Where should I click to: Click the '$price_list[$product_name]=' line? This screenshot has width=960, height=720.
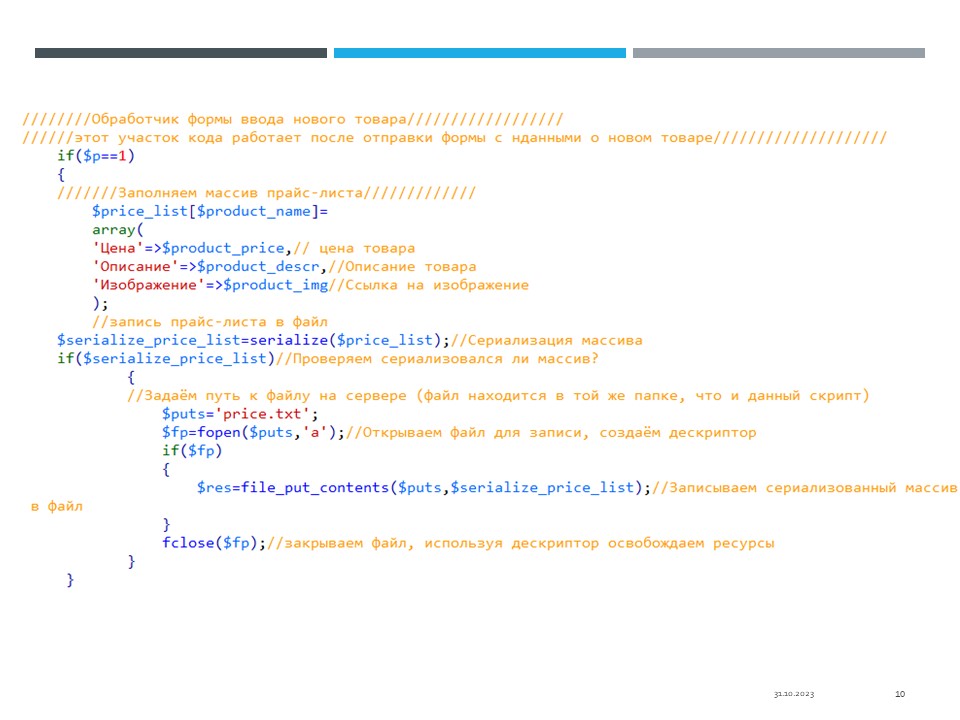point(209,211)
